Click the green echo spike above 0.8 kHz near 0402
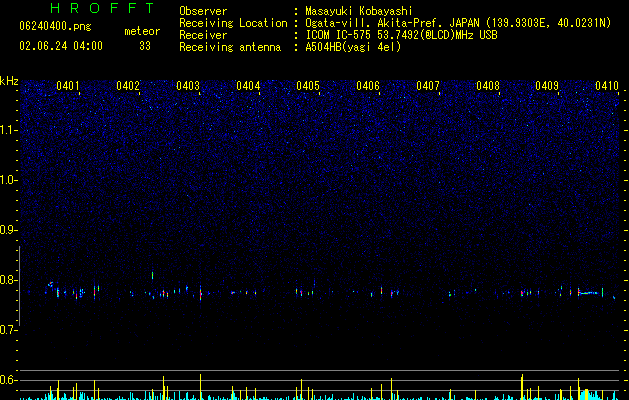Screen dimensions: 629x400 [152, 275]
